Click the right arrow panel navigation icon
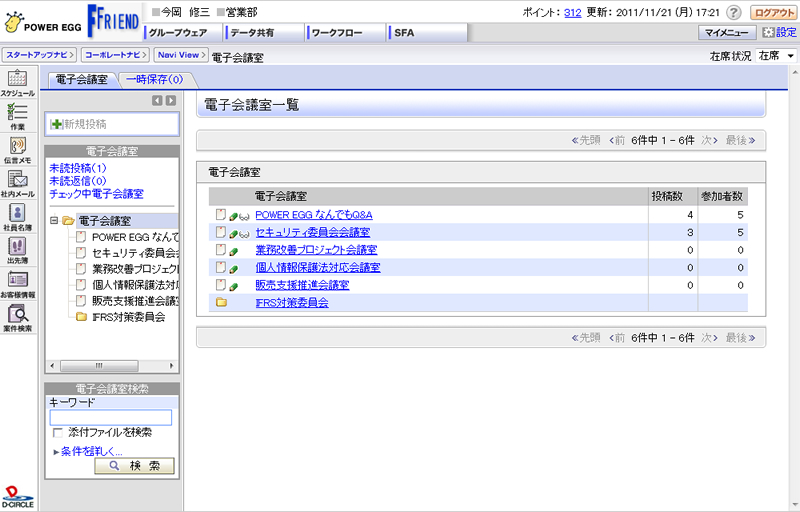 pyautogui.click(x=171, y=100)
